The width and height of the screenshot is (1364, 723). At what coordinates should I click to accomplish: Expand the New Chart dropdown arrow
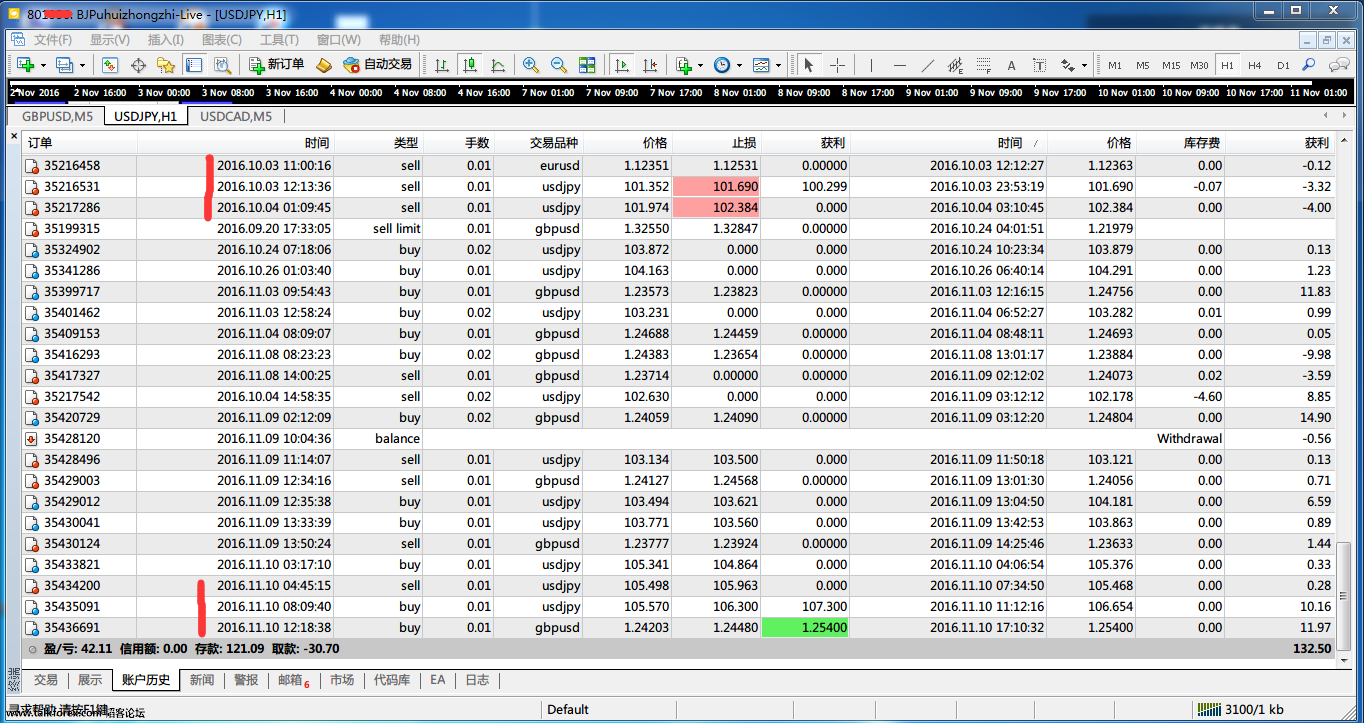(x=43, y=65)
